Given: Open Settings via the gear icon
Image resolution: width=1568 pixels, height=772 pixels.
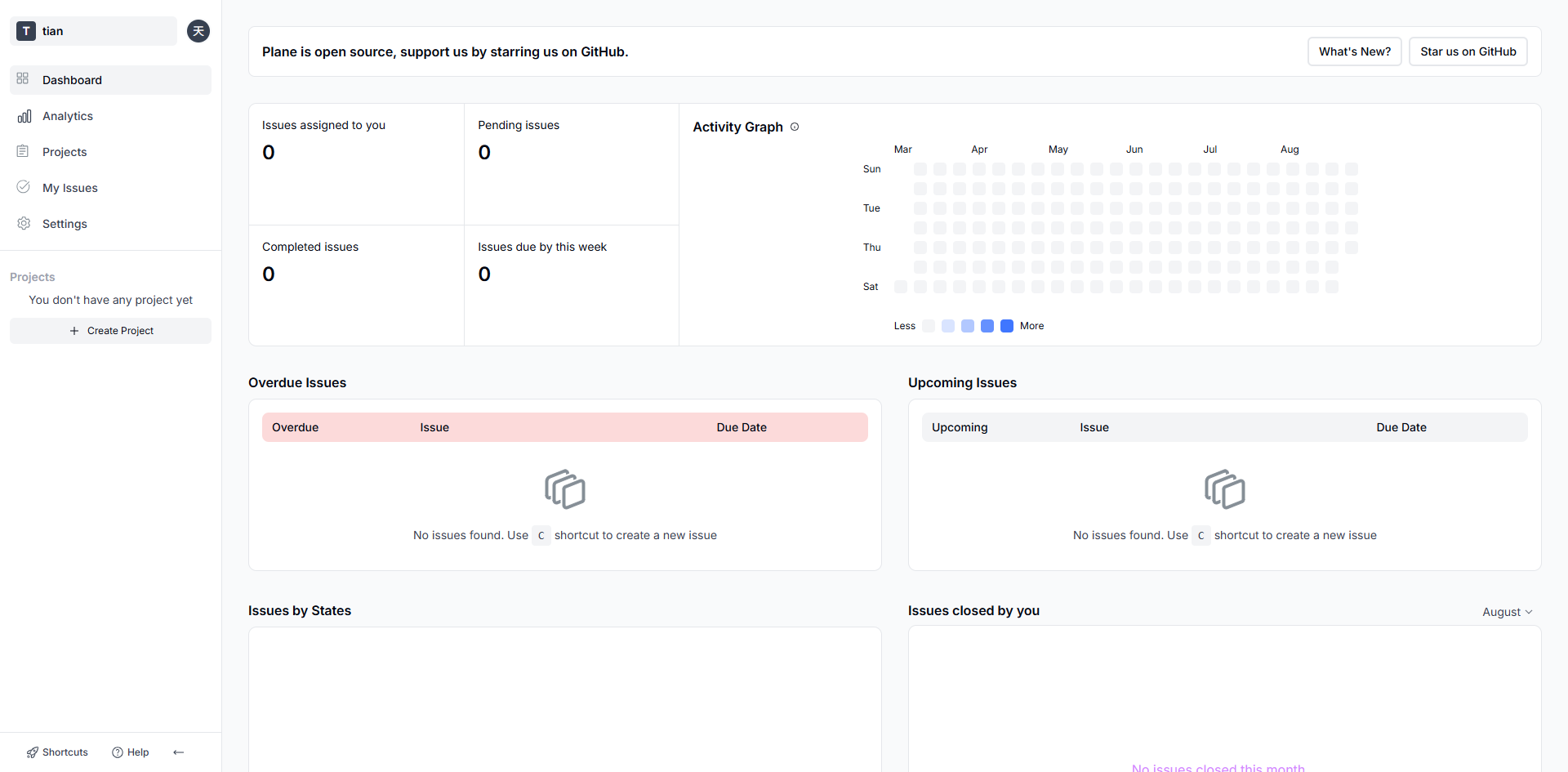Looking at the screenshot, I should coord(24,223).
